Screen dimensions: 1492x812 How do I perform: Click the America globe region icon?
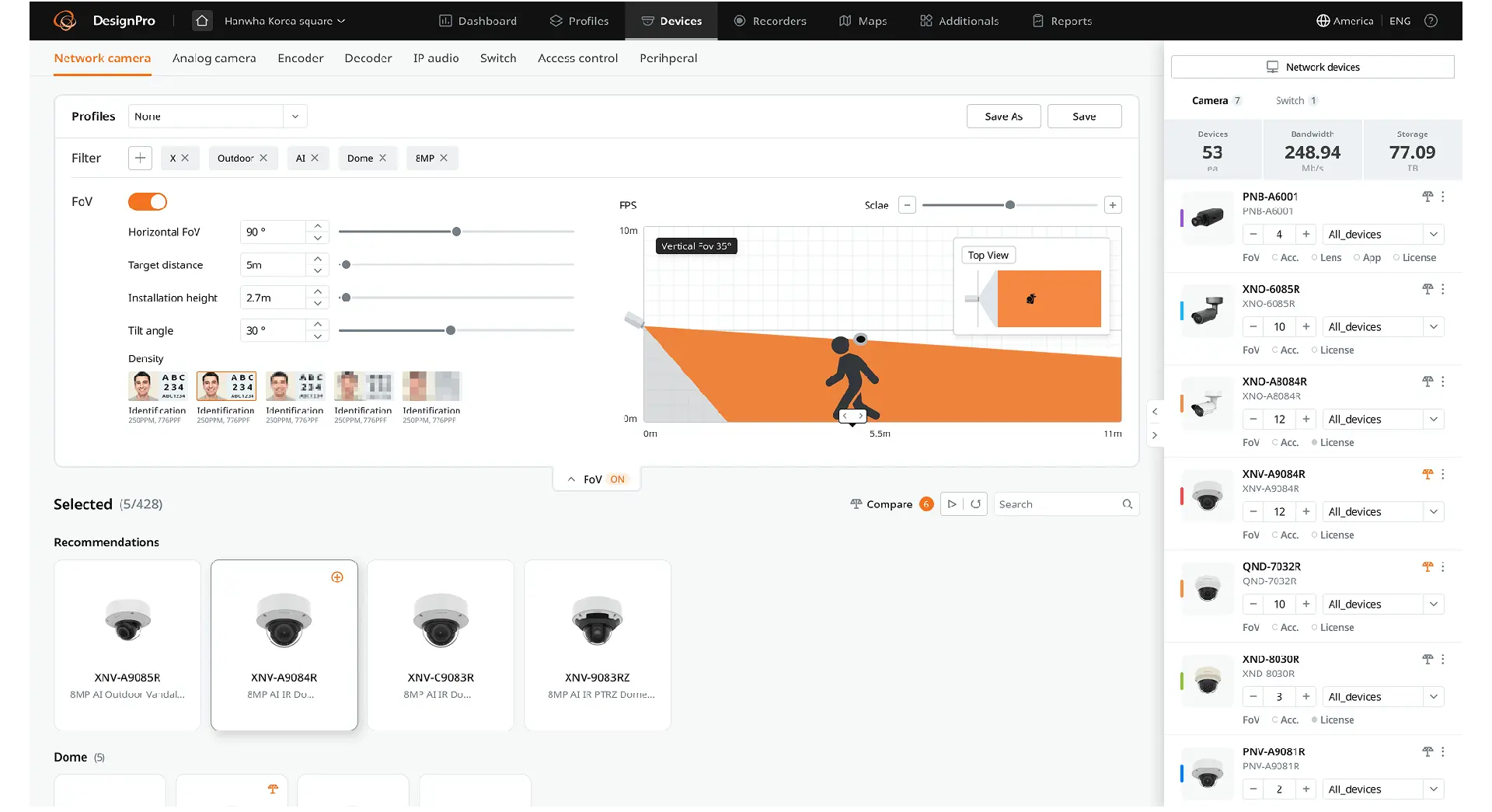coord(1323,21)
